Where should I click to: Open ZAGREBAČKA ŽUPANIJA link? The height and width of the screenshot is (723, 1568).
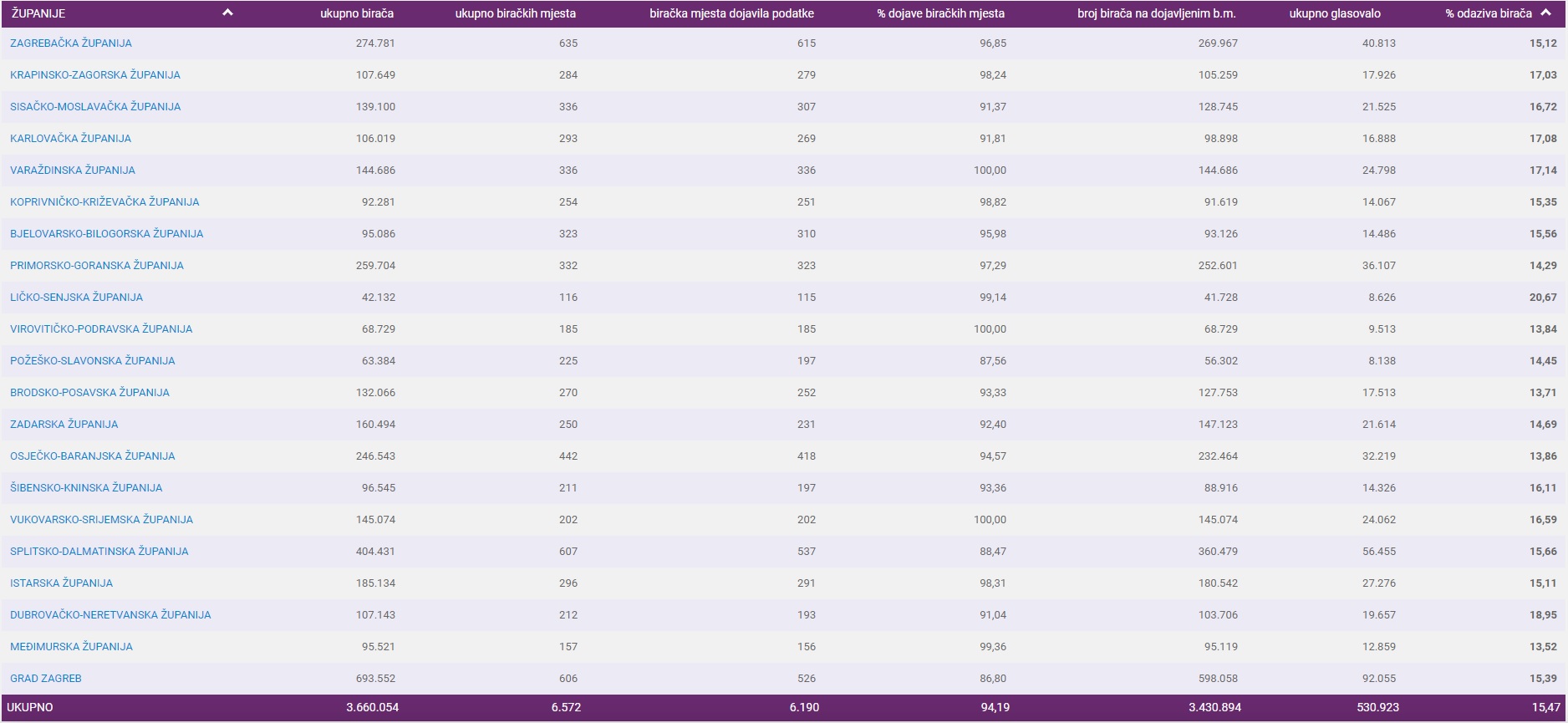71,43
